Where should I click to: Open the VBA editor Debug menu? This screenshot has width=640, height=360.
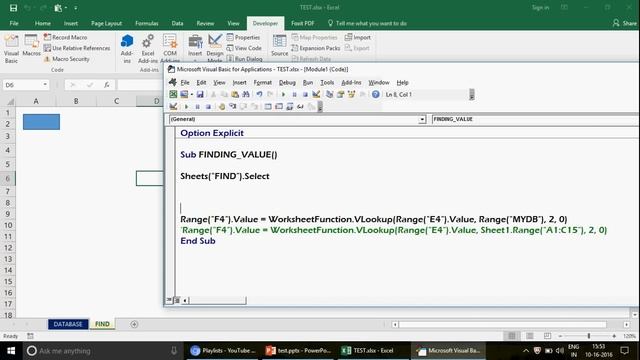tap(287, 82)
